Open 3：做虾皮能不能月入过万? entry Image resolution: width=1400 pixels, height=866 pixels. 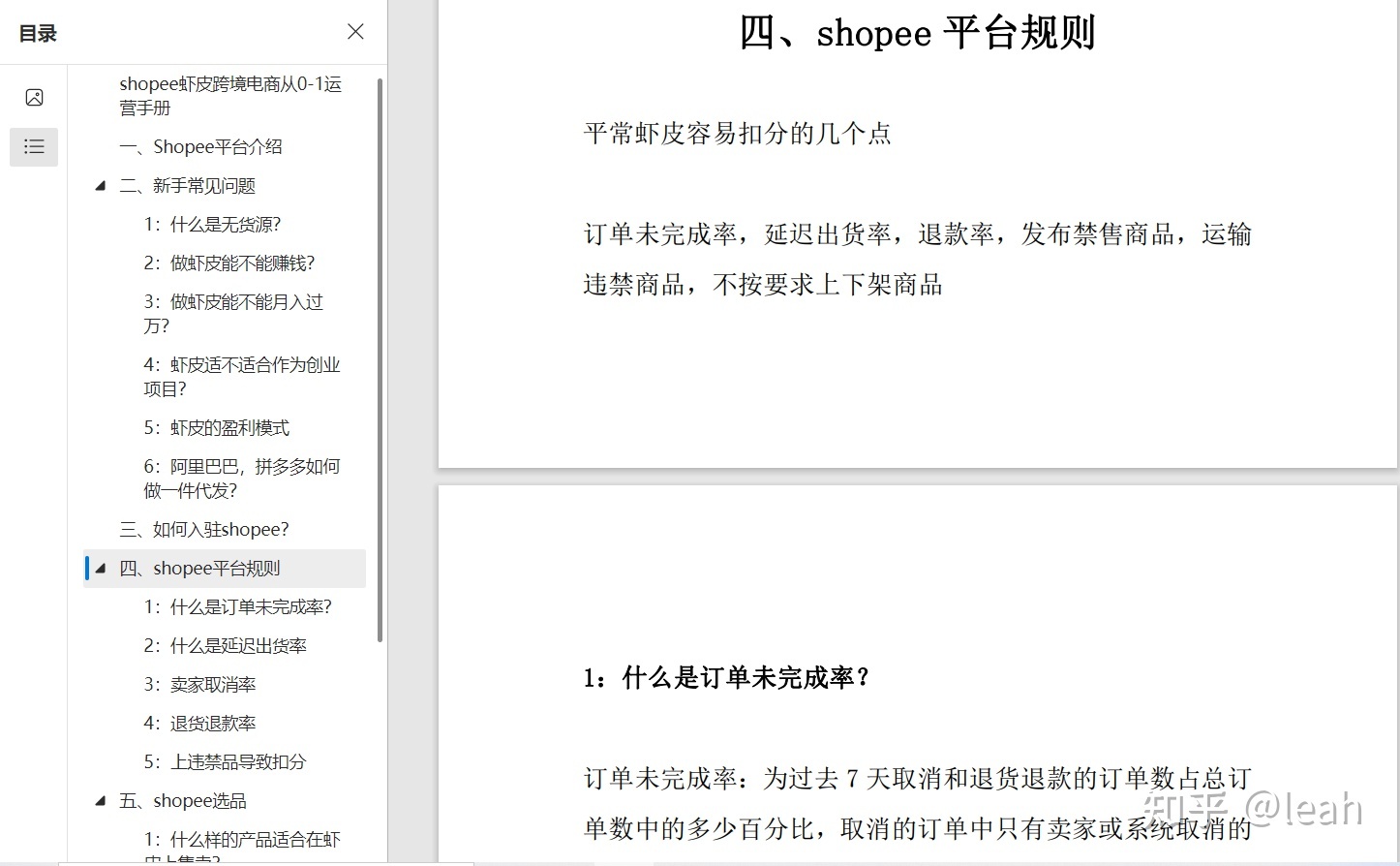[x=233, y=314]
